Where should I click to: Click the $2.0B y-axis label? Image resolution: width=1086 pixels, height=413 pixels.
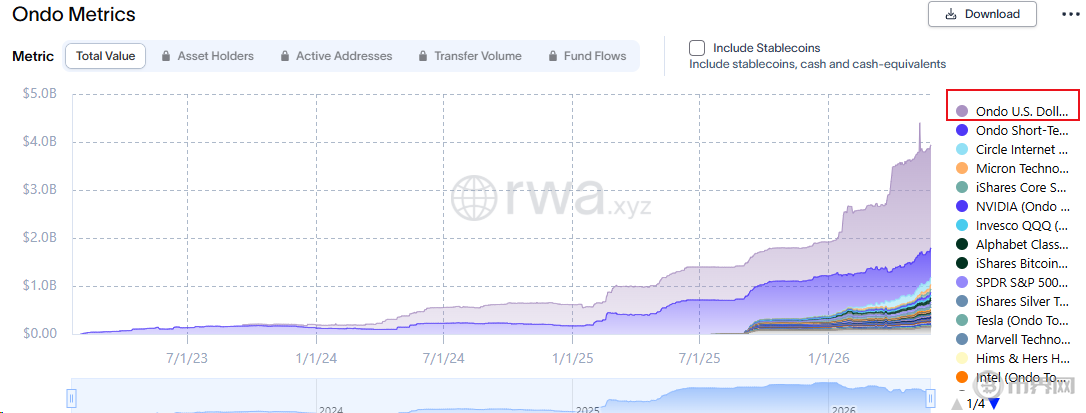(39, 238)
